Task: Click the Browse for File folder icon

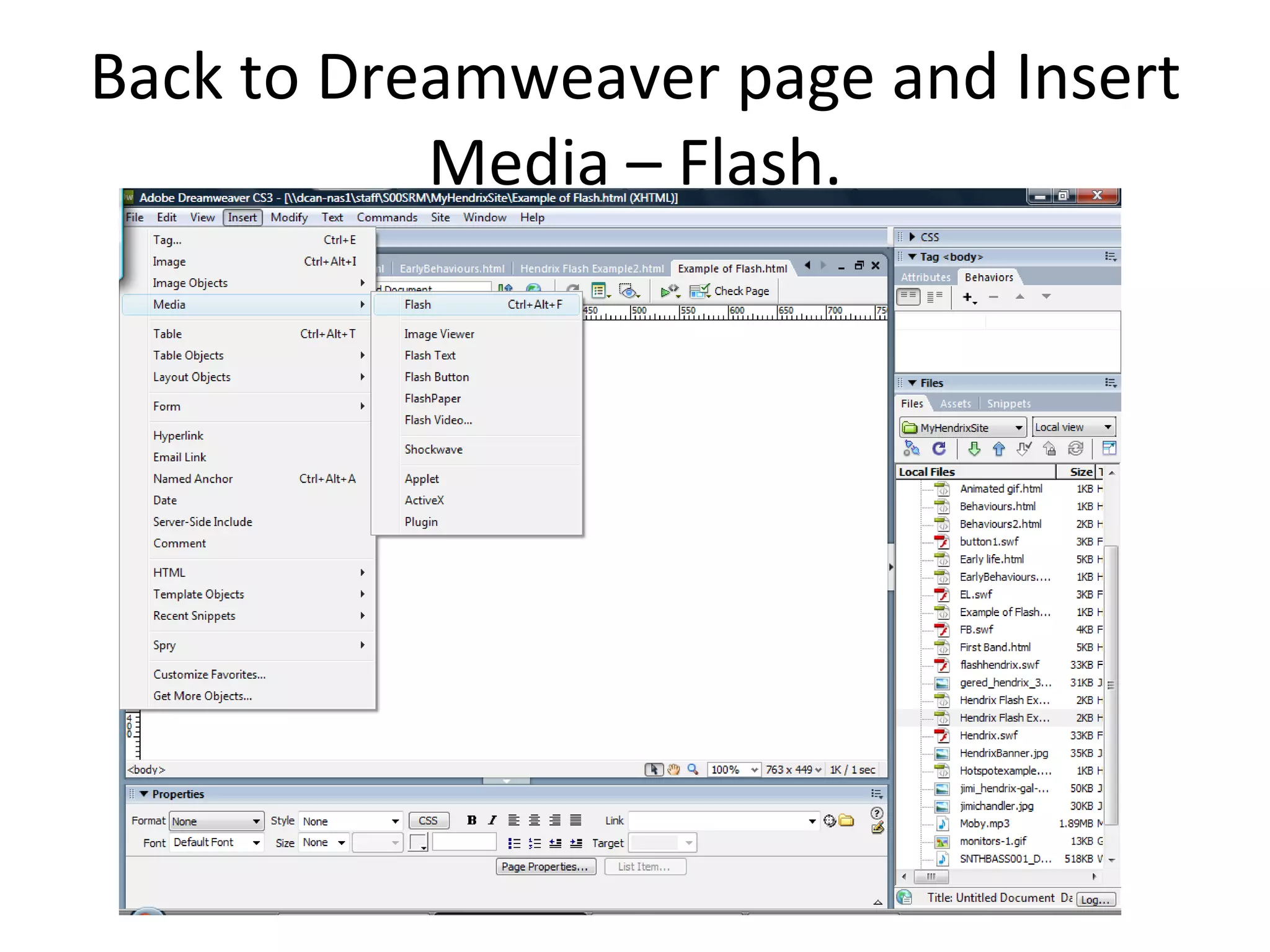Action: (846, 821)
